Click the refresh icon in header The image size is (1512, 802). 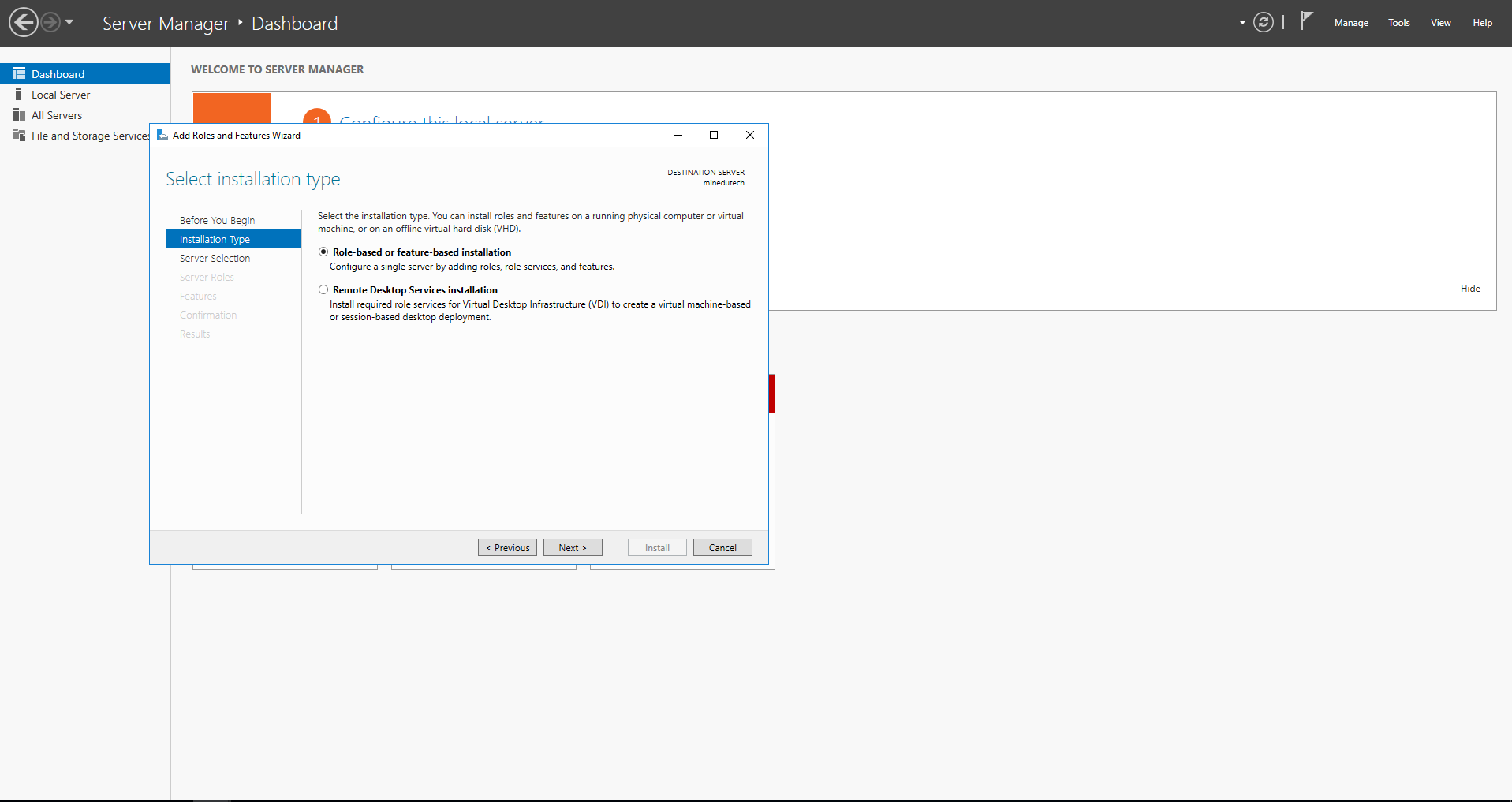pos(1264,22)
